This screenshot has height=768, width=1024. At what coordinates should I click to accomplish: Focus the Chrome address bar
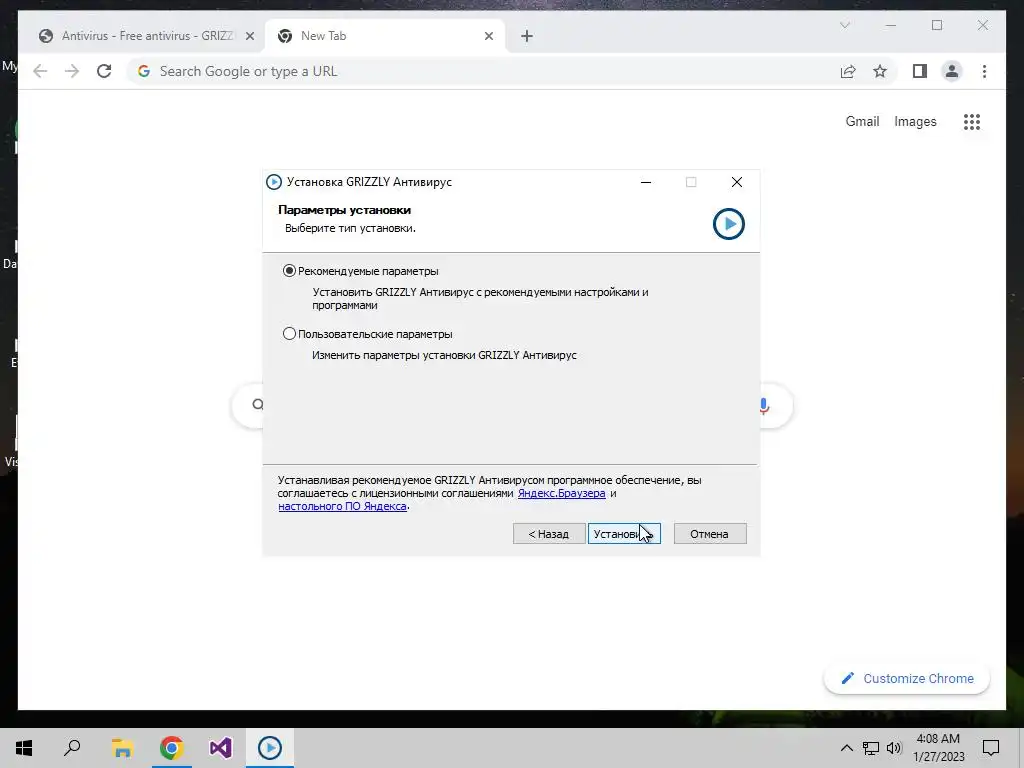click(483, 71)
